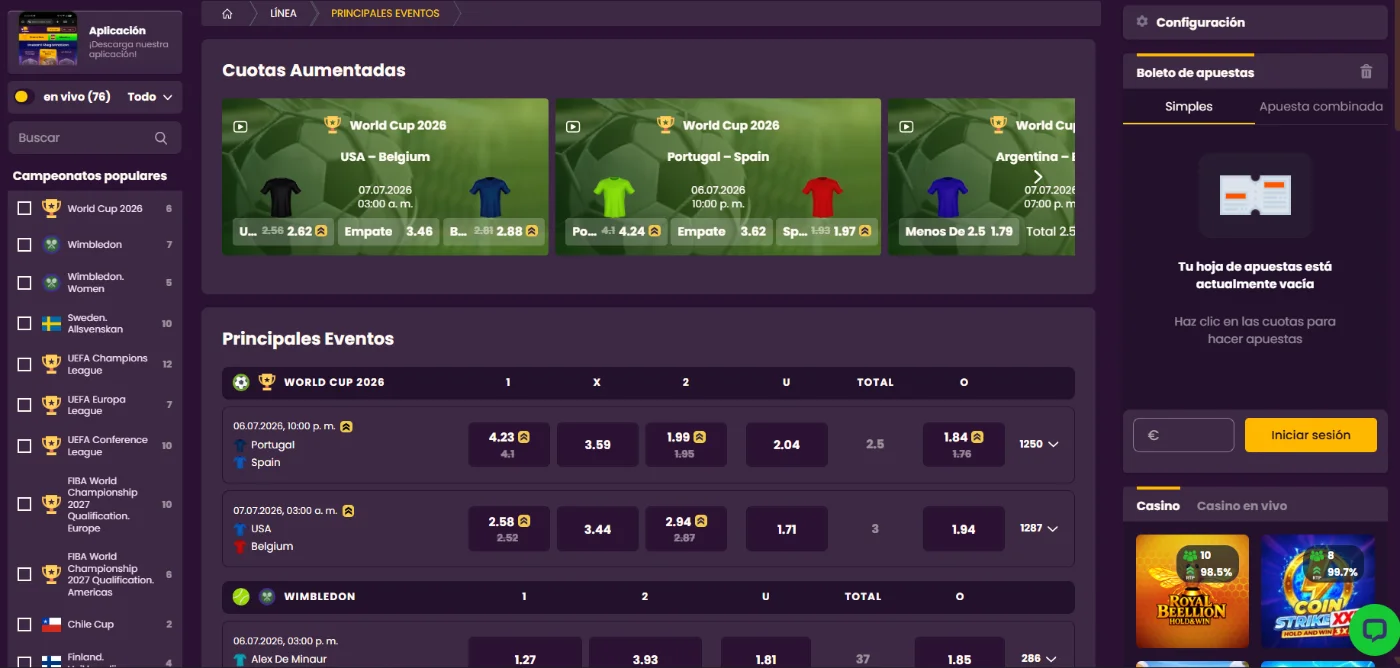Click Aplicación download banner
This screenshot has height=668, width=1400.
(95, 41)
